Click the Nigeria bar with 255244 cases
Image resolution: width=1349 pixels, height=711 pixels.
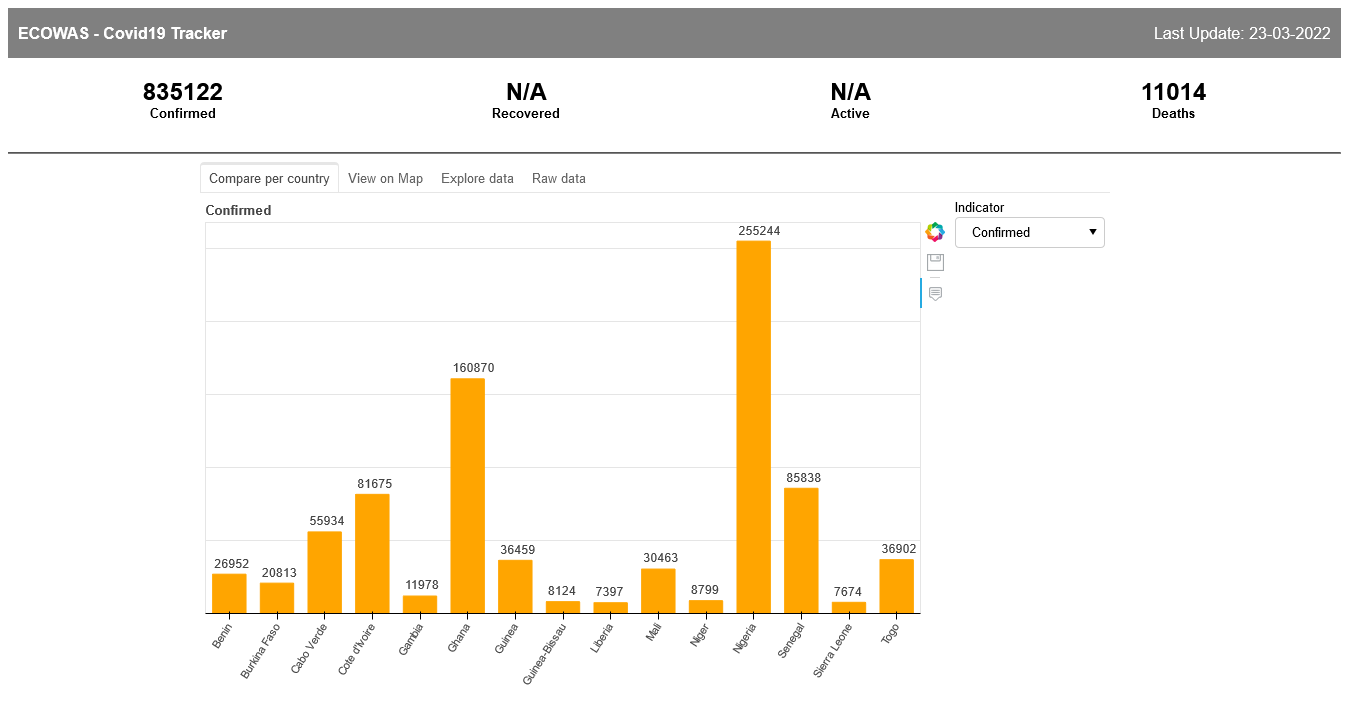pos(754,427)
